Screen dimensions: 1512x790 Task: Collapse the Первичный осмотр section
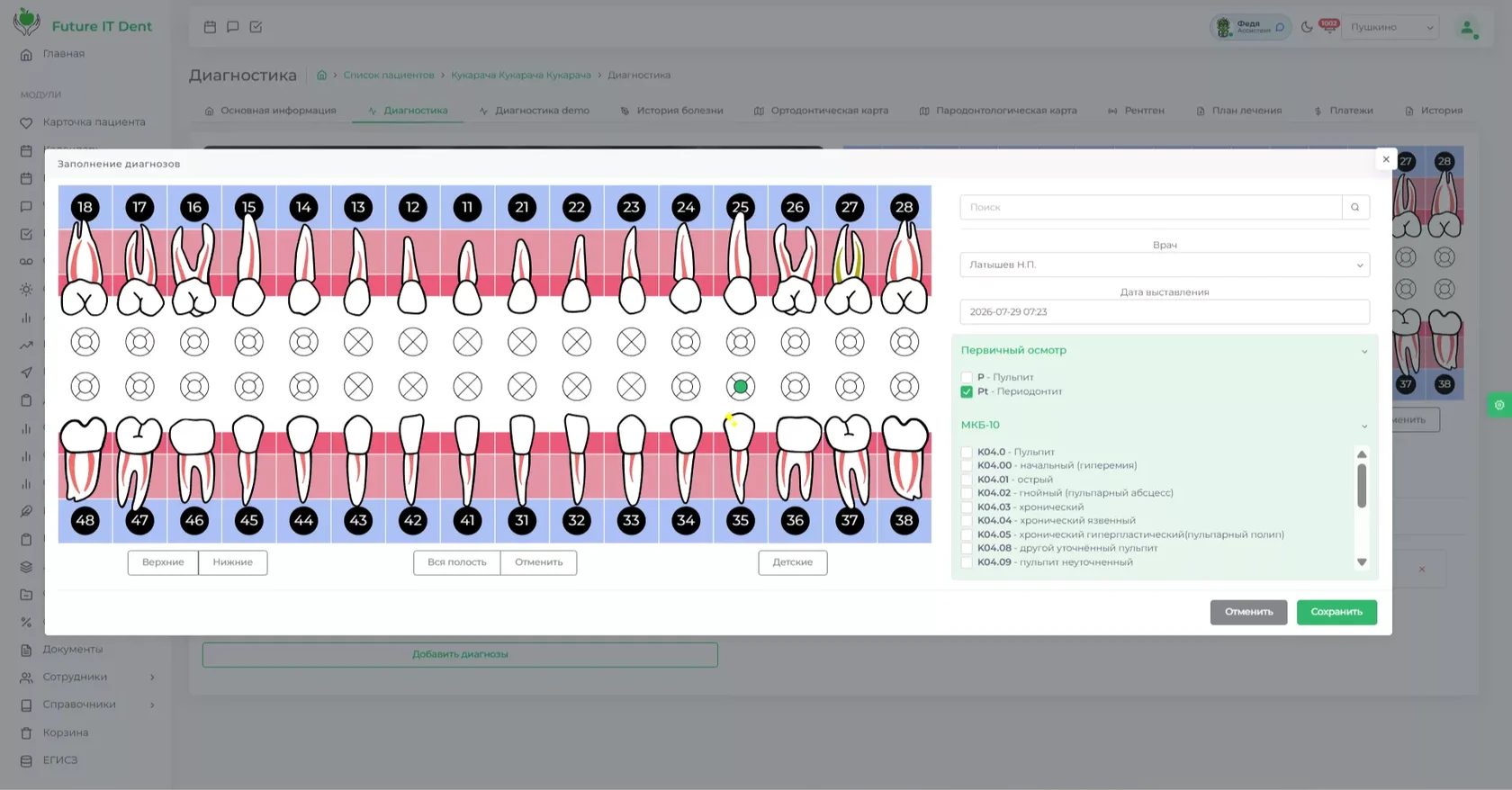pyautogui.click(x=1364, y=351)
